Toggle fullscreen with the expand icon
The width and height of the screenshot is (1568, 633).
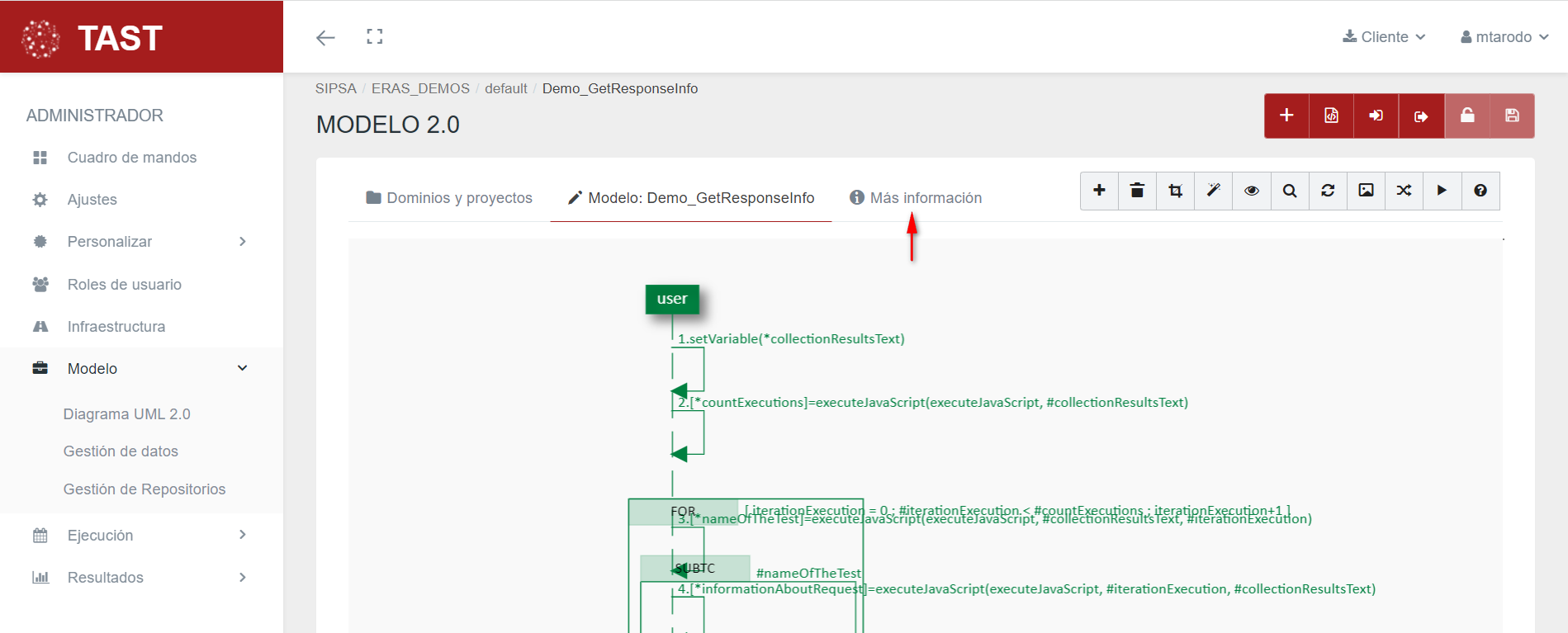point(375,36)
